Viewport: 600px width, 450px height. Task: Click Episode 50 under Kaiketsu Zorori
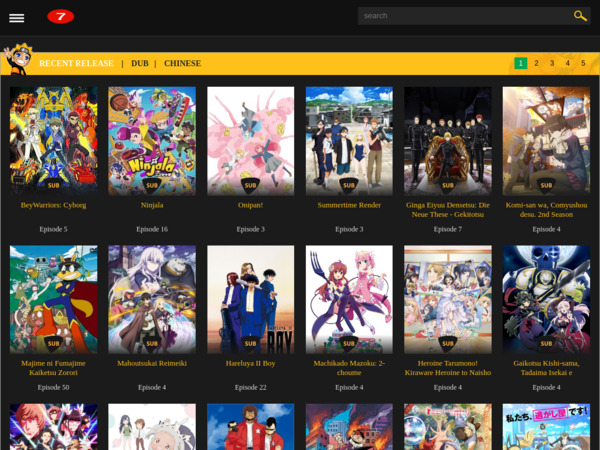(x=54, y=387)
